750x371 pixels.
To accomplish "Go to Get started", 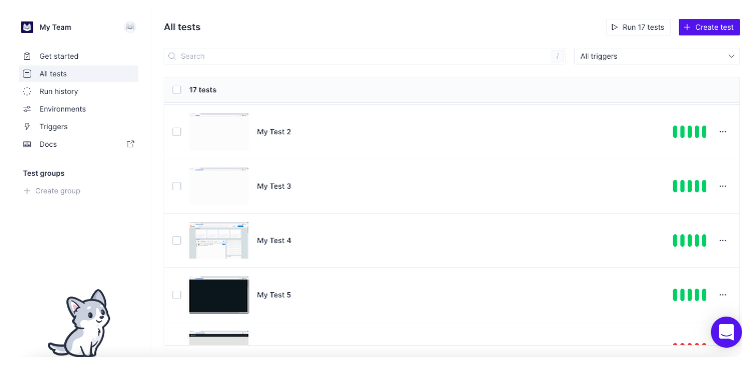I will (x=78, y=56).
